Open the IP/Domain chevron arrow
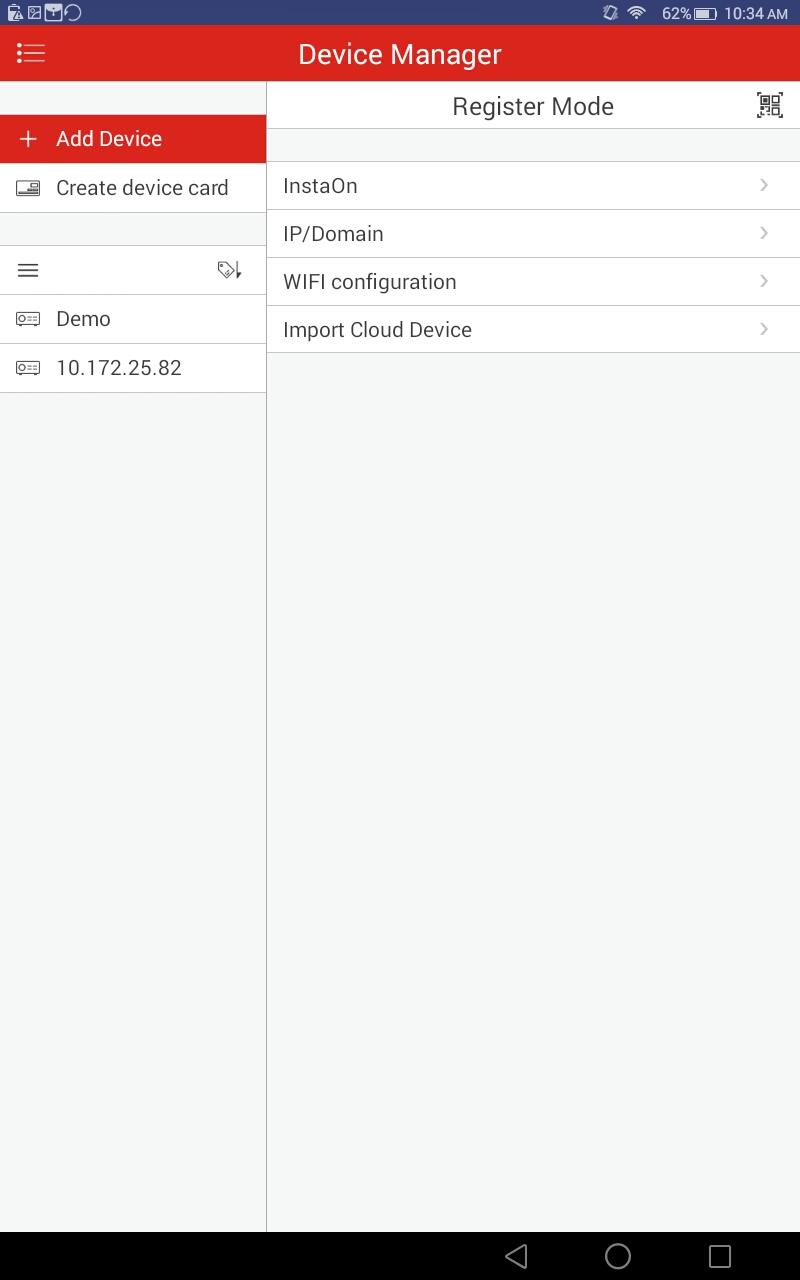 pyautogui.click(x=764, y=233)
